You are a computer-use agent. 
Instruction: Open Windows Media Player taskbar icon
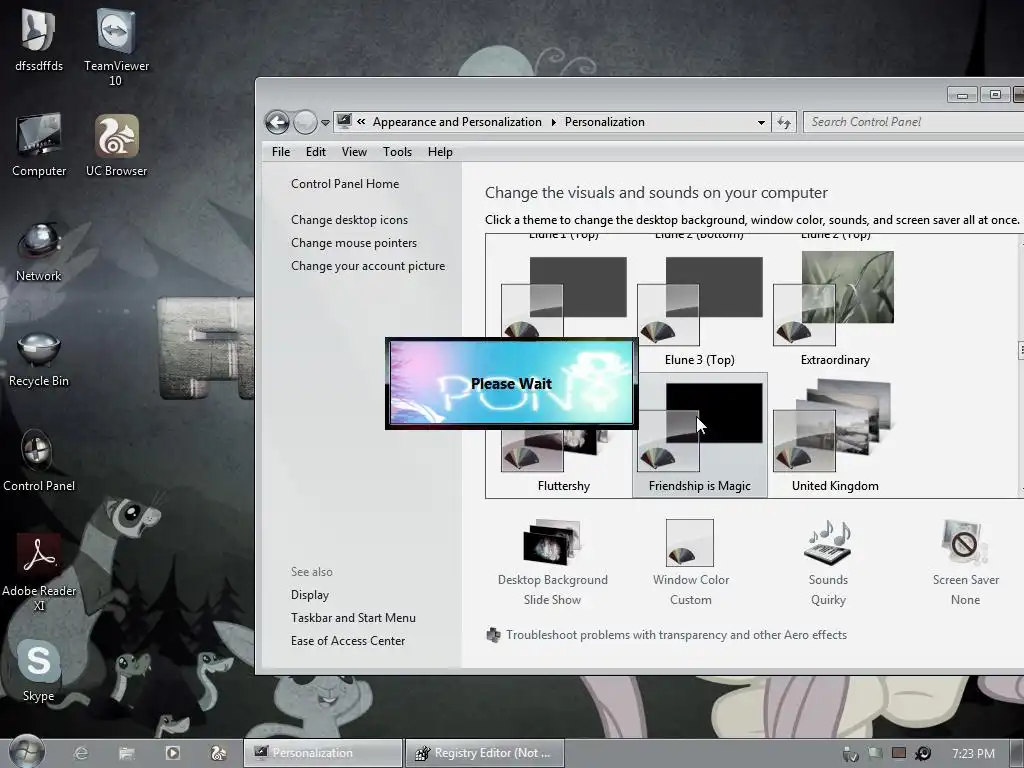[x=172, y=753]
